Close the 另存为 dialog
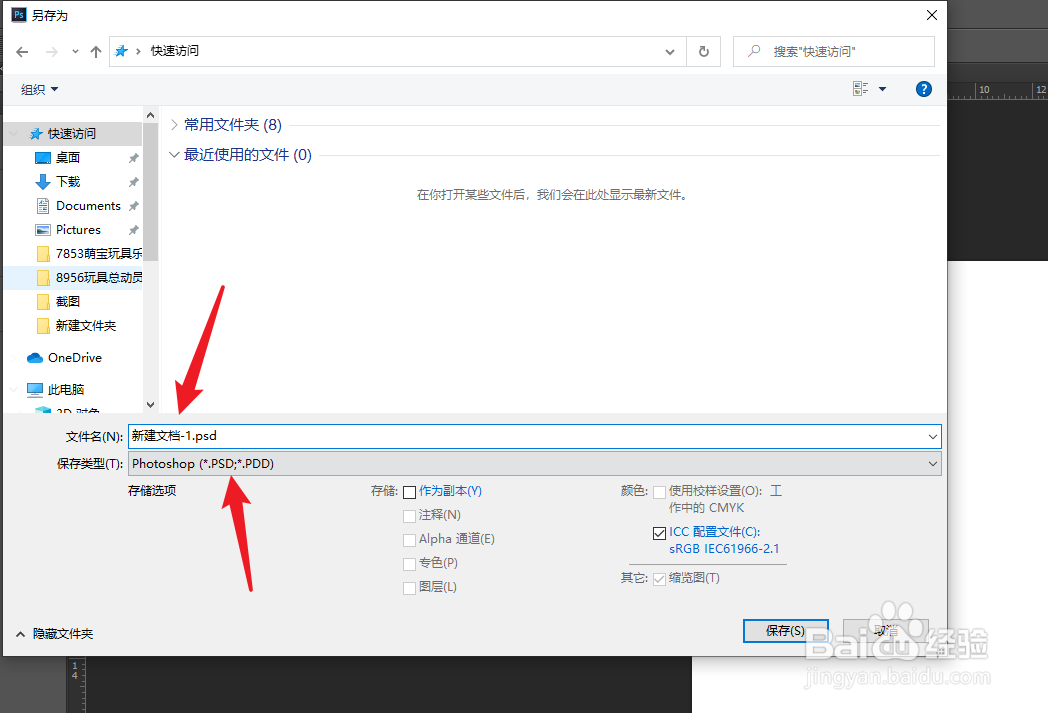1048x713 pixels. click(932, 15)
